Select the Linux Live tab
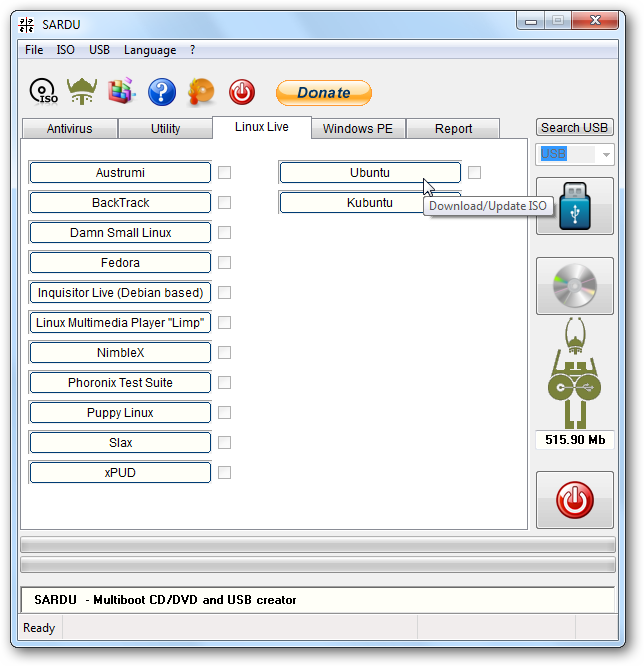This screenshot has height=666, width=644. point(262,127)
